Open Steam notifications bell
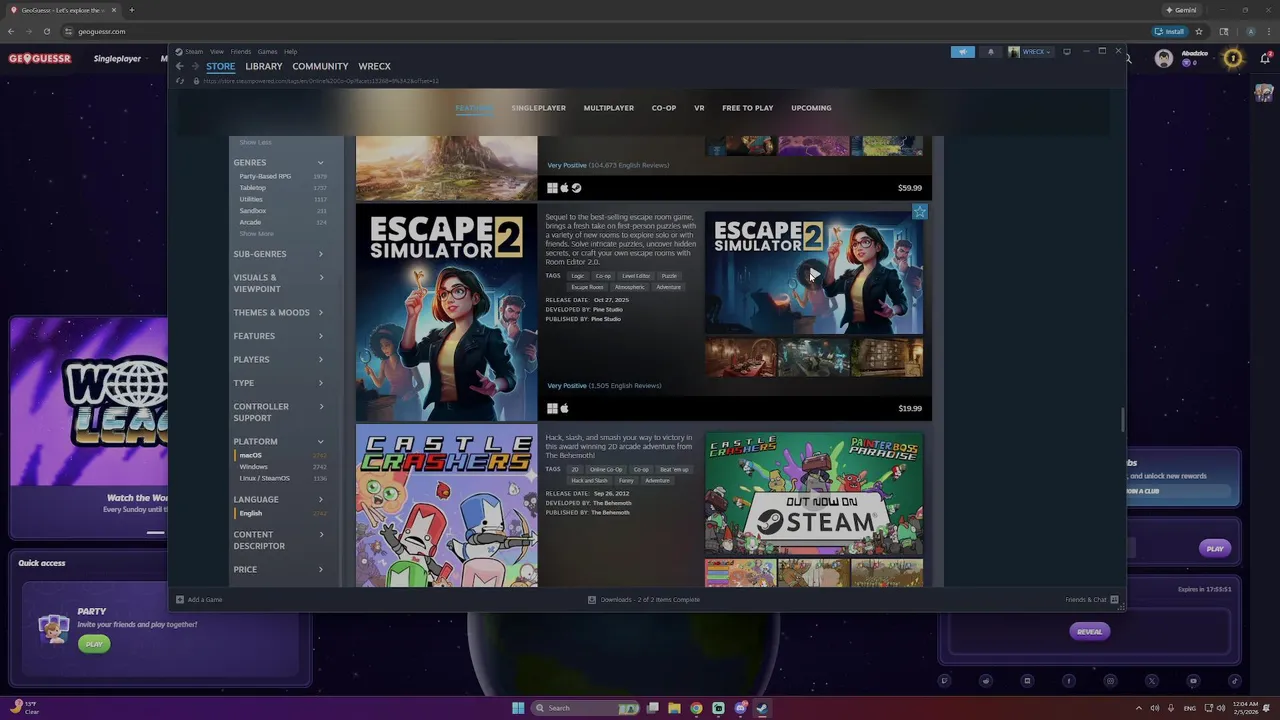This screenshot has width=1280, height=720. click(991, 52)
